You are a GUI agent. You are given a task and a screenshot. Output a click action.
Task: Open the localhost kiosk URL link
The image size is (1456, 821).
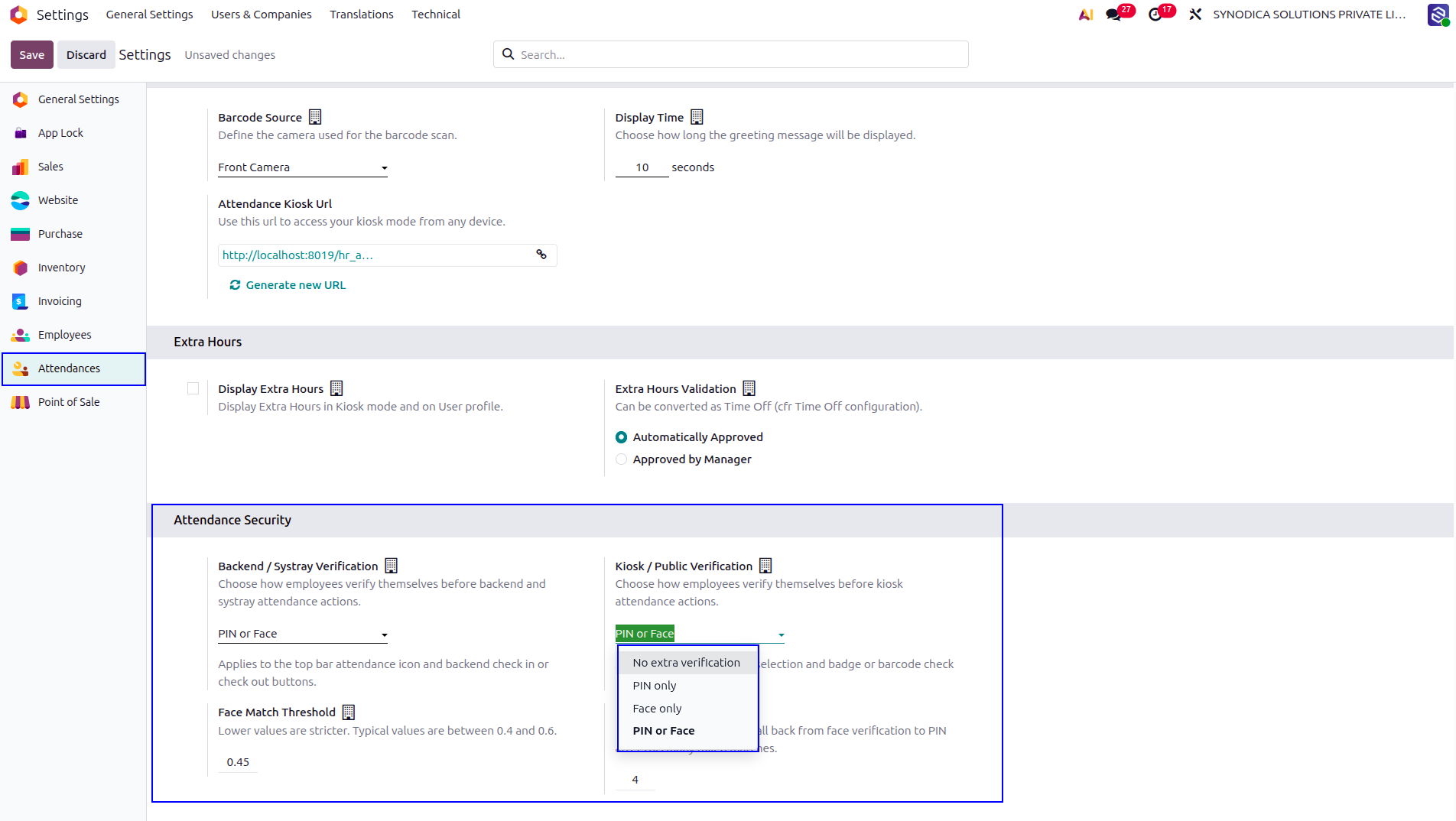tap(297, 255)
